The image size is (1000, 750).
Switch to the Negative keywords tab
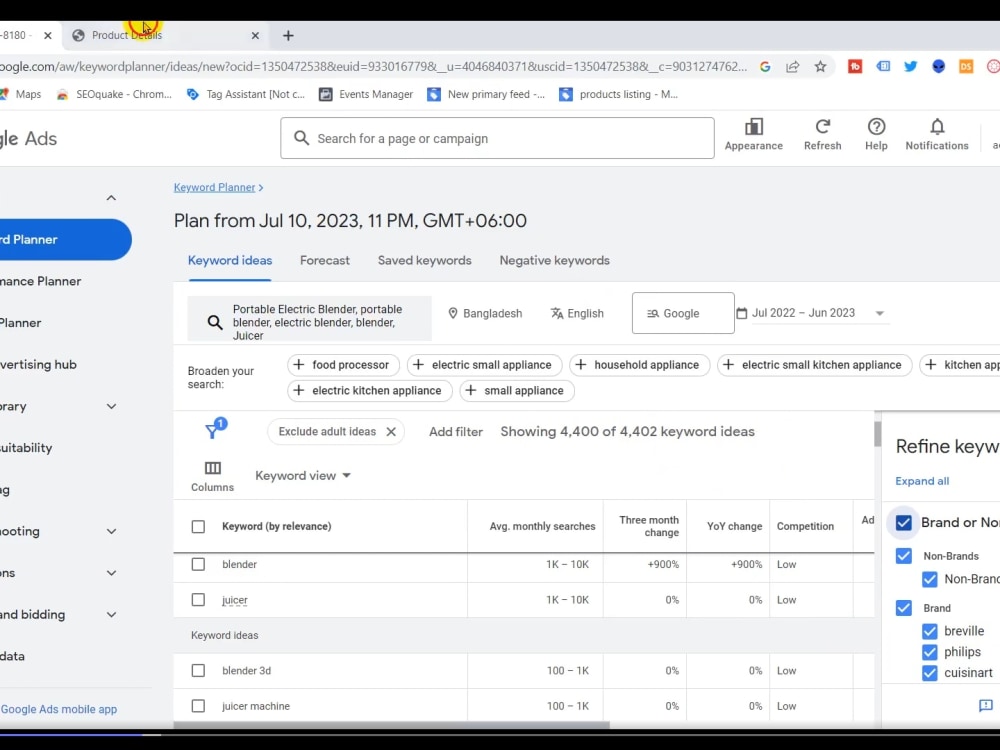[x=554, y=261]
